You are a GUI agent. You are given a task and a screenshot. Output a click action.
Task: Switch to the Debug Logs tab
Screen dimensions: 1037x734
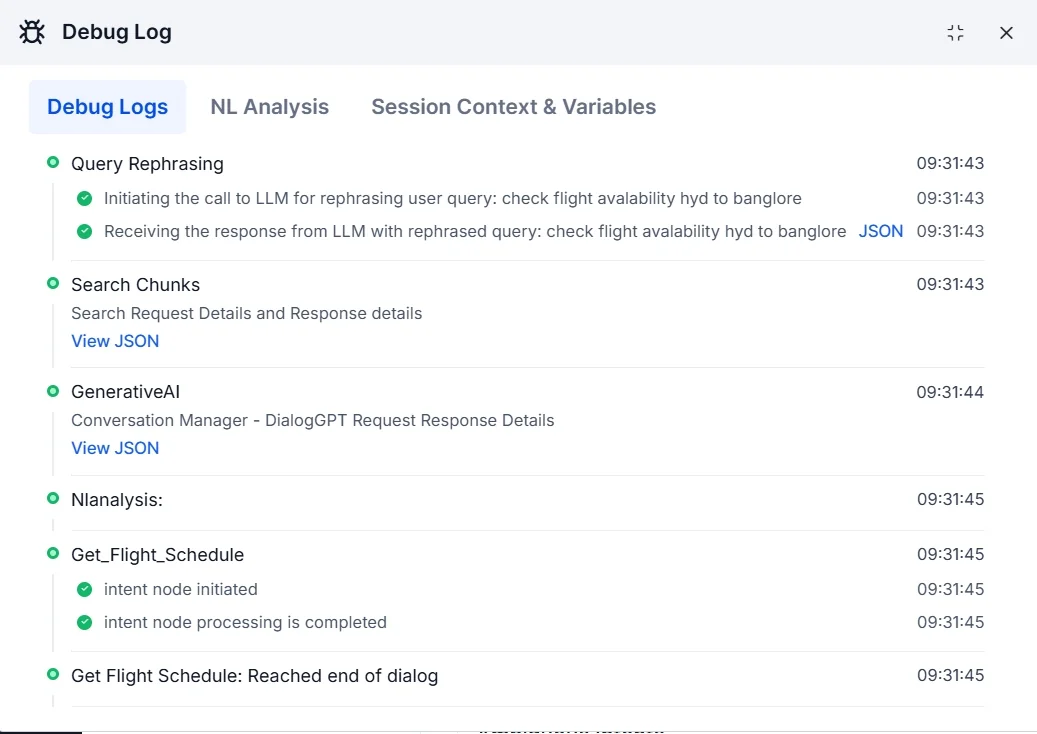[x=107, y=107]
